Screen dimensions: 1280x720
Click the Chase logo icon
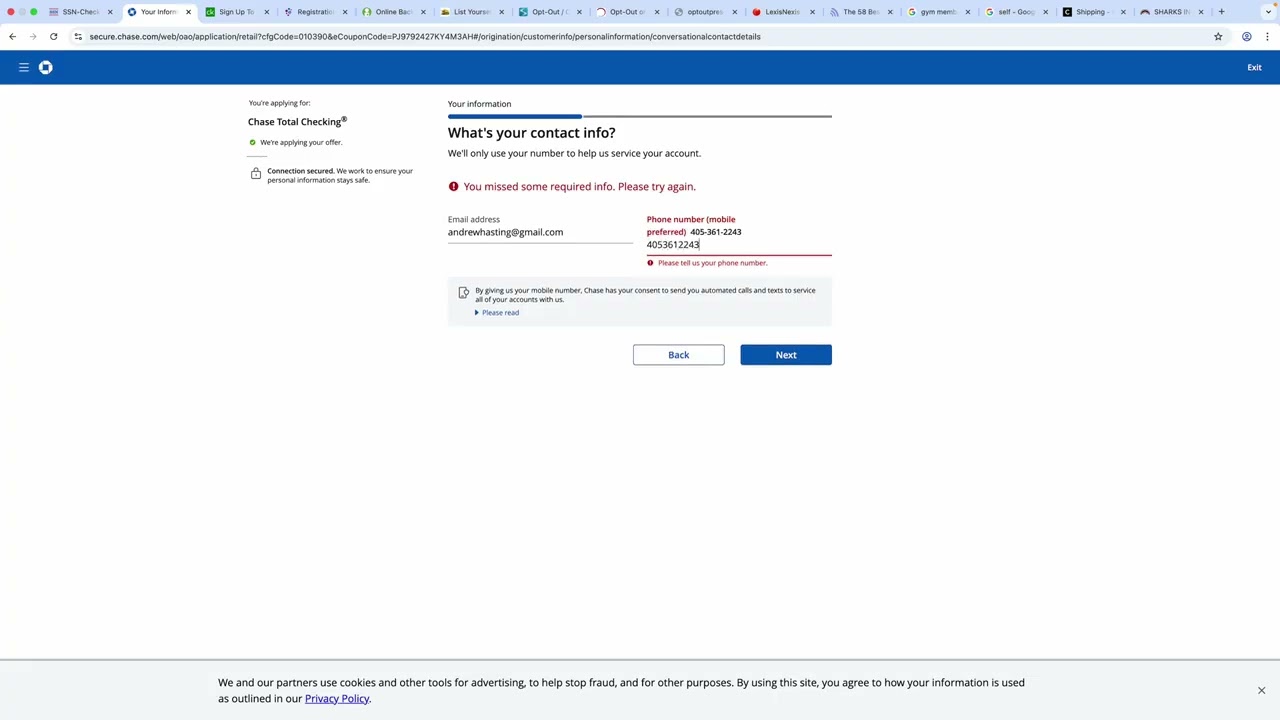[45, 67]
